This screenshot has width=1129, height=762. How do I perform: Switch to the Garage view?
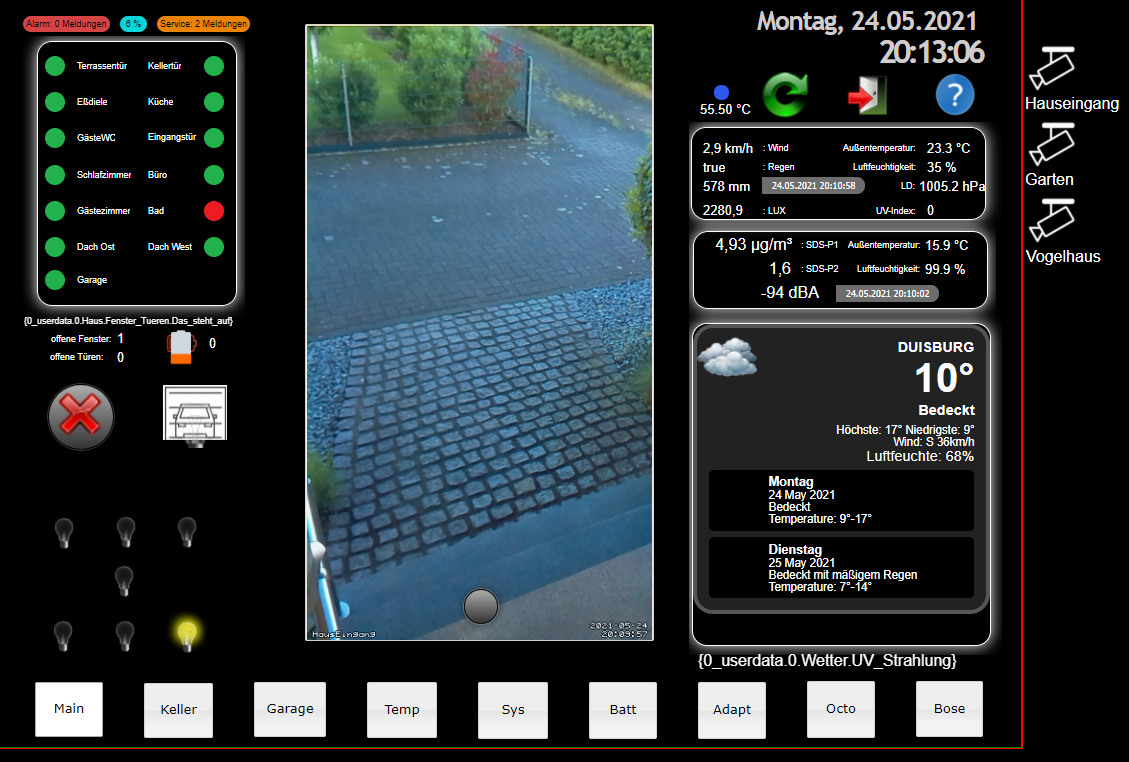290,709
